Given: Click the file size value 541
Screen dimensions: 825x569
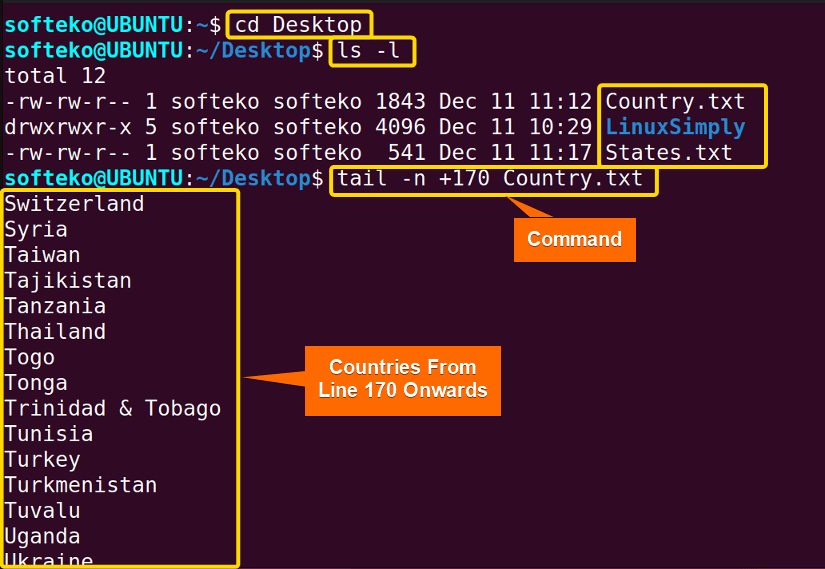Looking at the screenshot, I should click(x=407, y=153).
